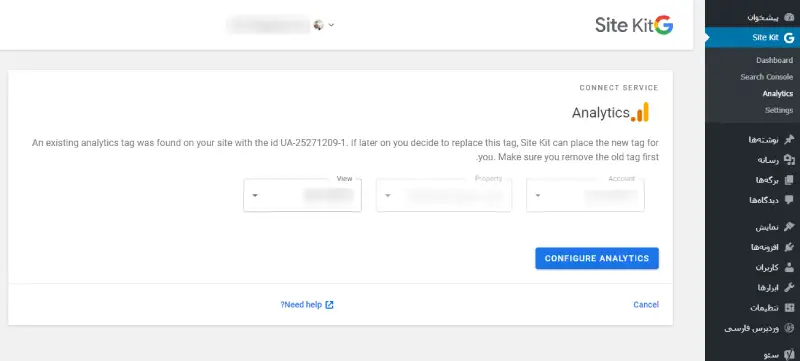
Task: Click the Analytics bar chart icon
Action: [x=640, y=112]
